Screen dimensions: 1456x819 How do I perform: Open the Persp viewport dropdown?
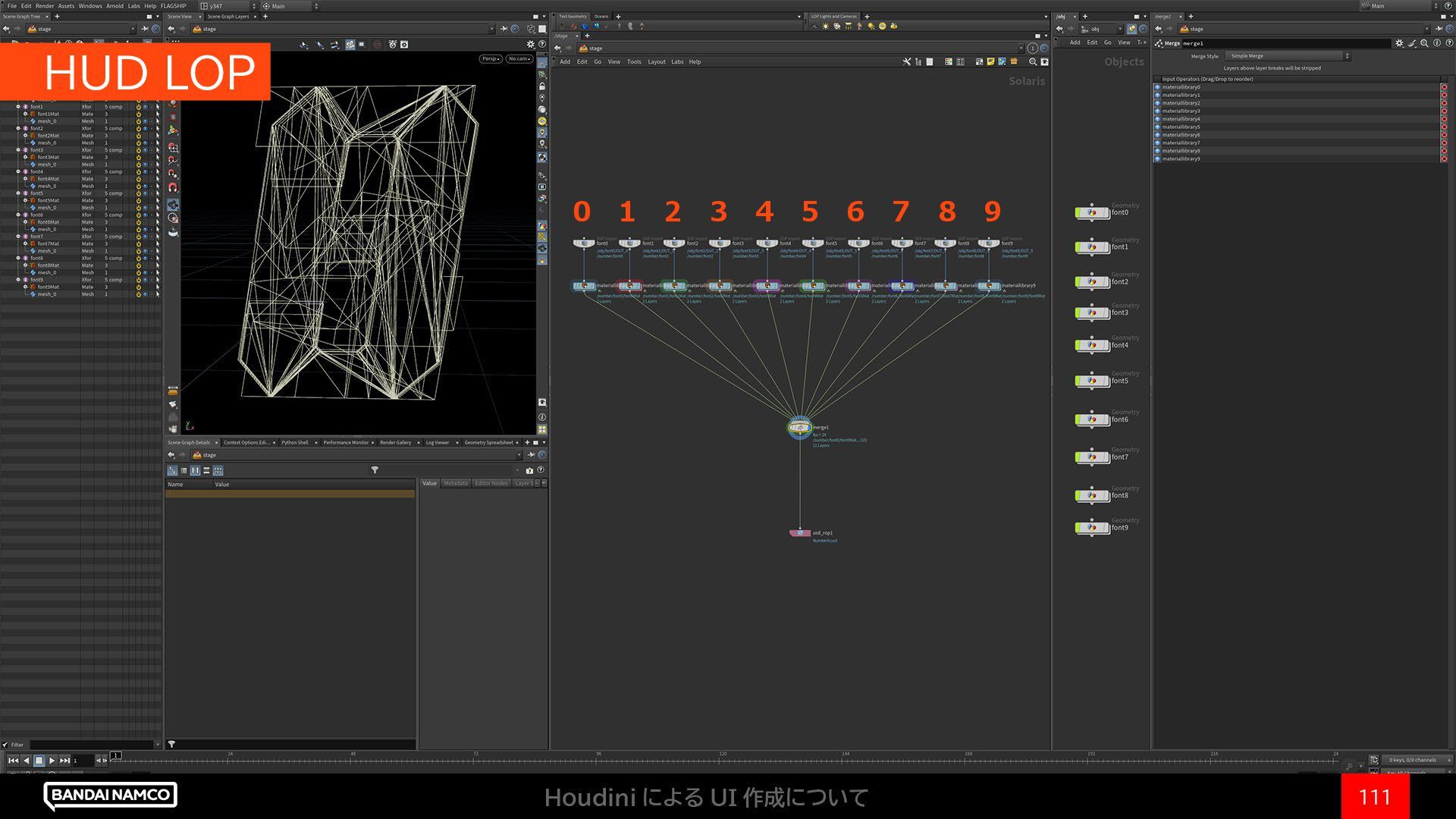(x=490, y=58)
